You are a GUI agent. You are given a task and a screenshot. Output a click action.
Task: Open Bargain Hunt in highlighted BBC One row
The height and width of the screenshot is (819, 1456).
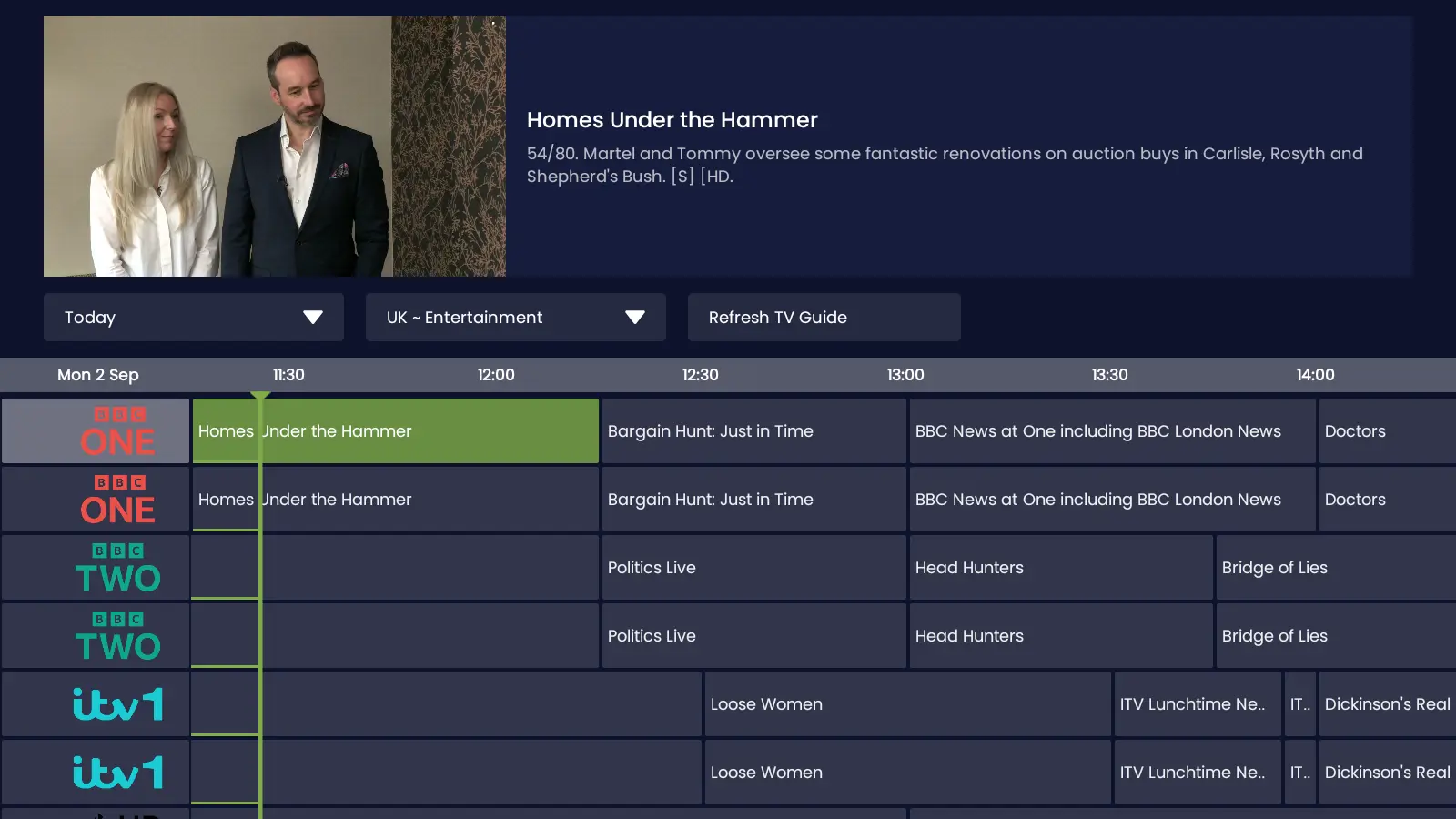click(753, 431)
